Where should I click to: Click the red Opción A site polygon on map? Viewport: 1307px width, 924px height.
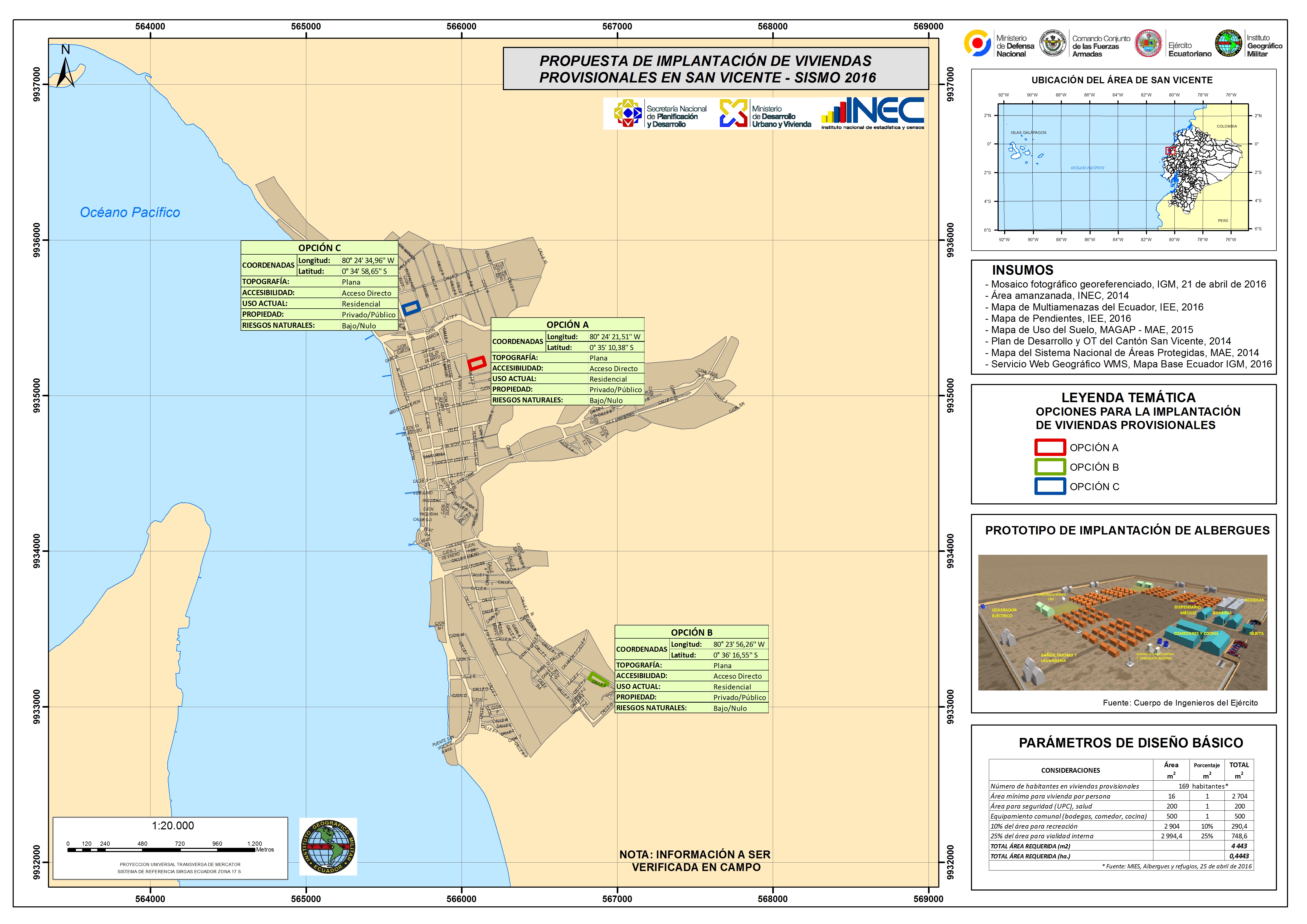coord(477,363)
